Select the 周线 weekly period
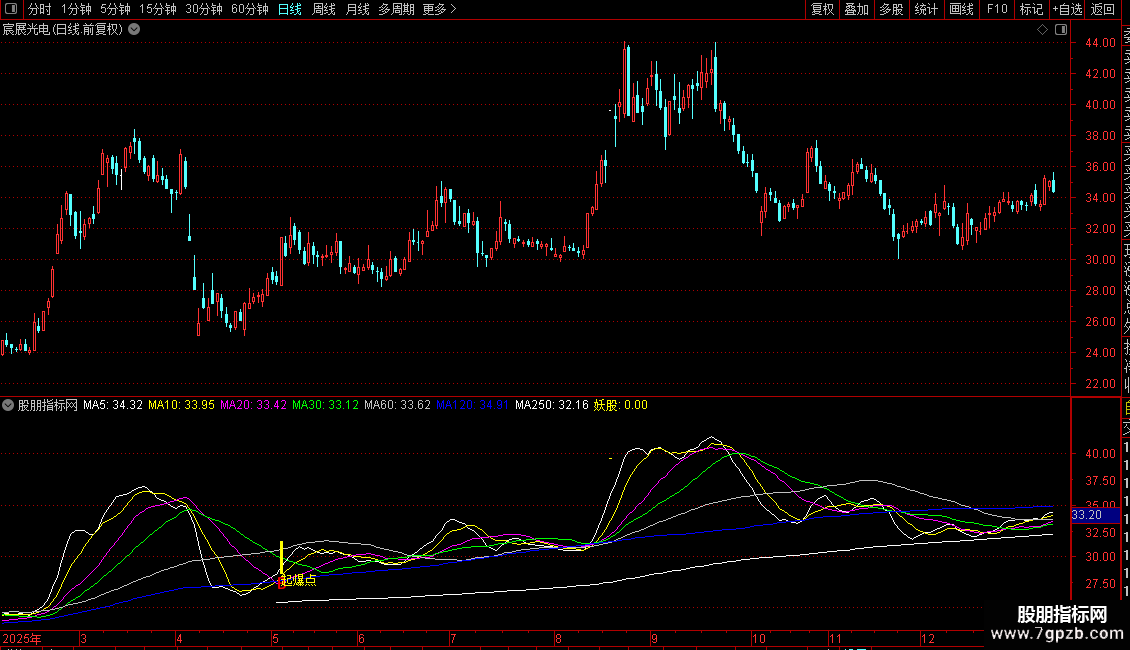Screen dimensions: 1130x650 [323, 10]
